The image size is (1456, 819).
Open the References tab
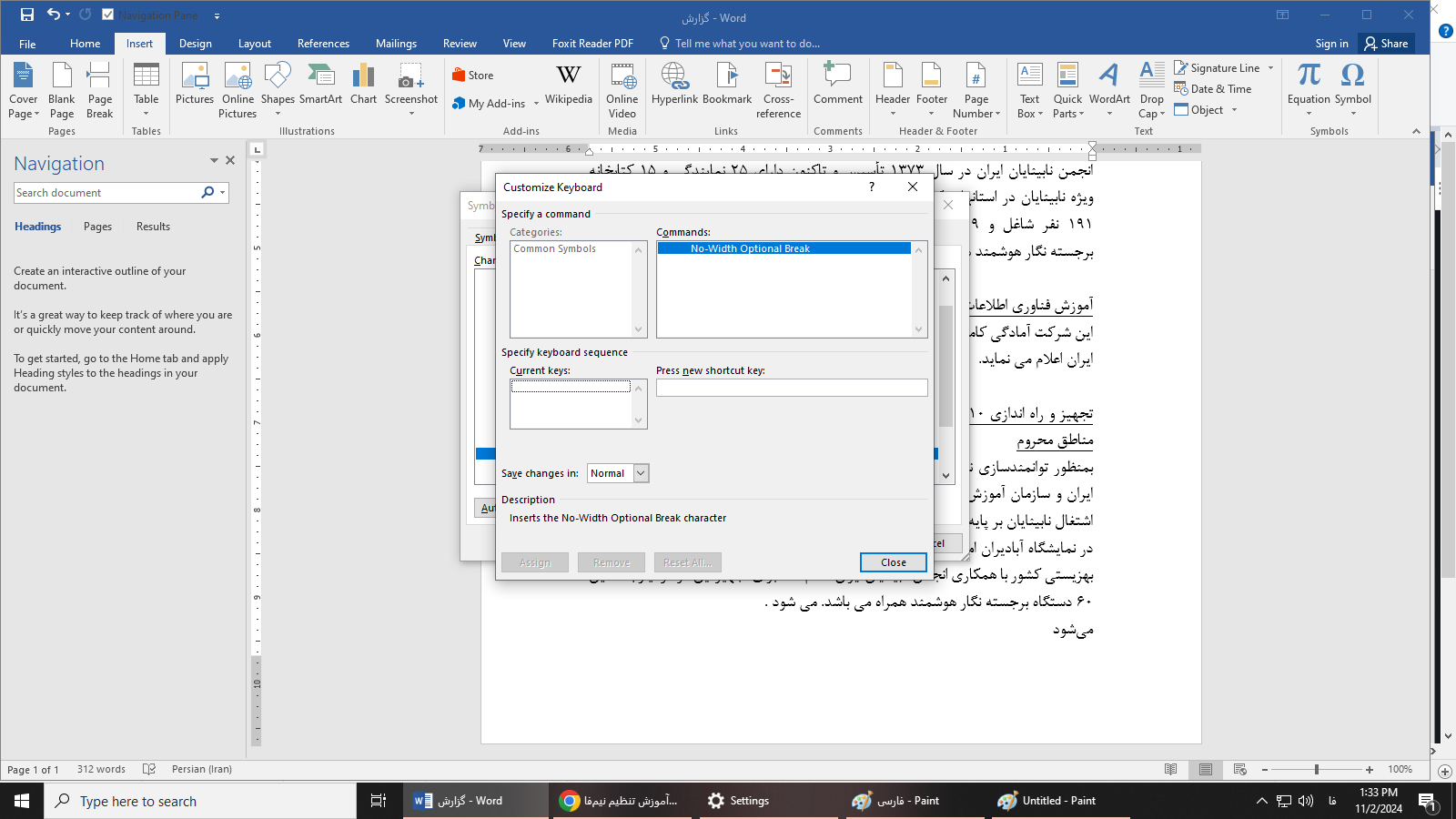(x=323, y=44)
